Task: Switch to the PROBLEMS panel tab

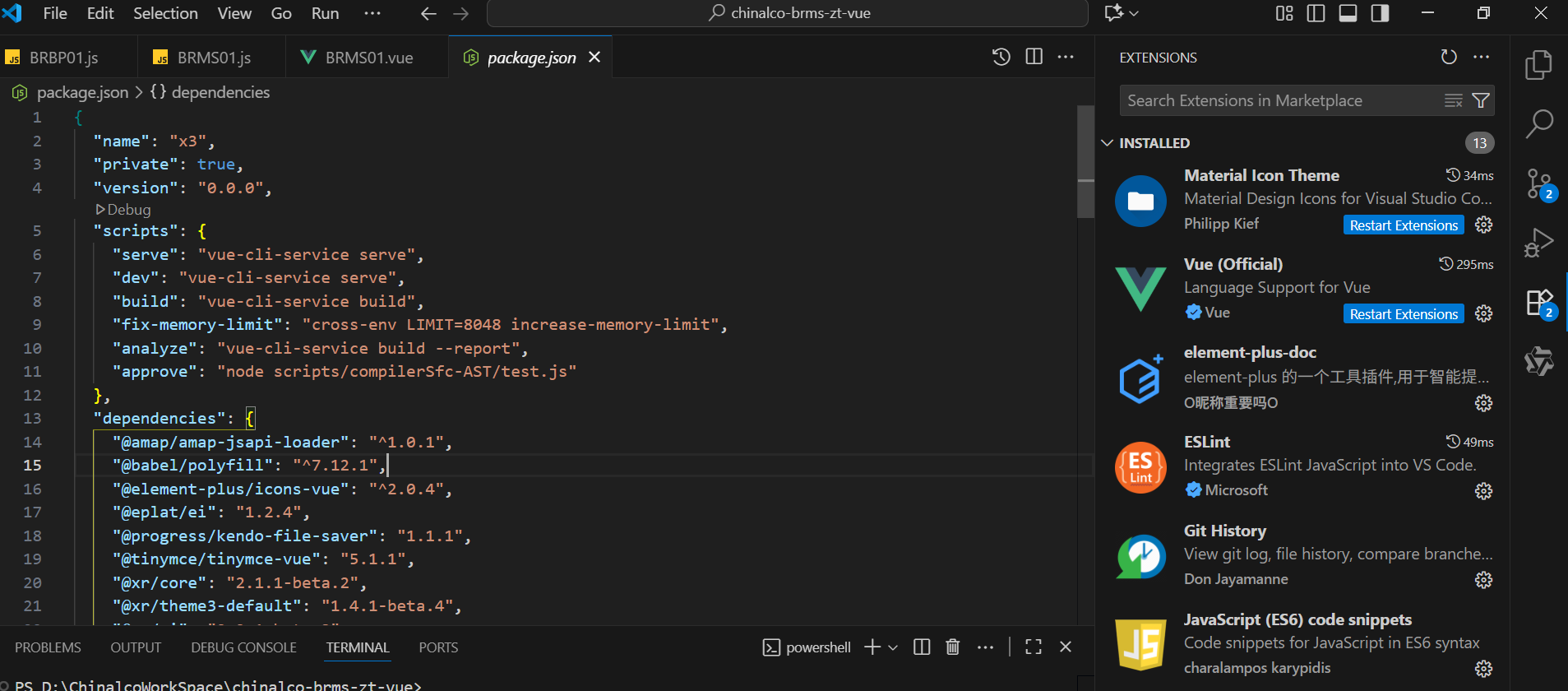Action: pyautogui.click(x=48, y=647)
